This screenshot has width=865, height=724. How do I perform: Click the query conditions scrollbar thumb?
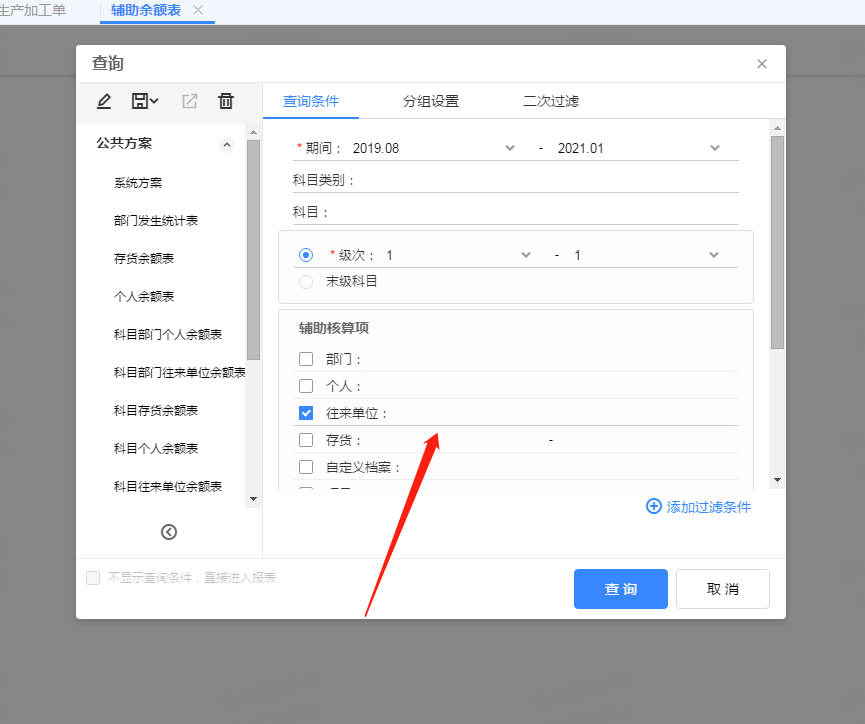(777, 242)
